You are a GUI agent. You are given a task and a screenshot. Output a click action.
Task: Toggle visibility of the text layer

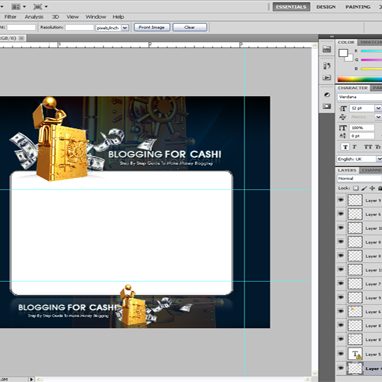click(x=341, y=353)
